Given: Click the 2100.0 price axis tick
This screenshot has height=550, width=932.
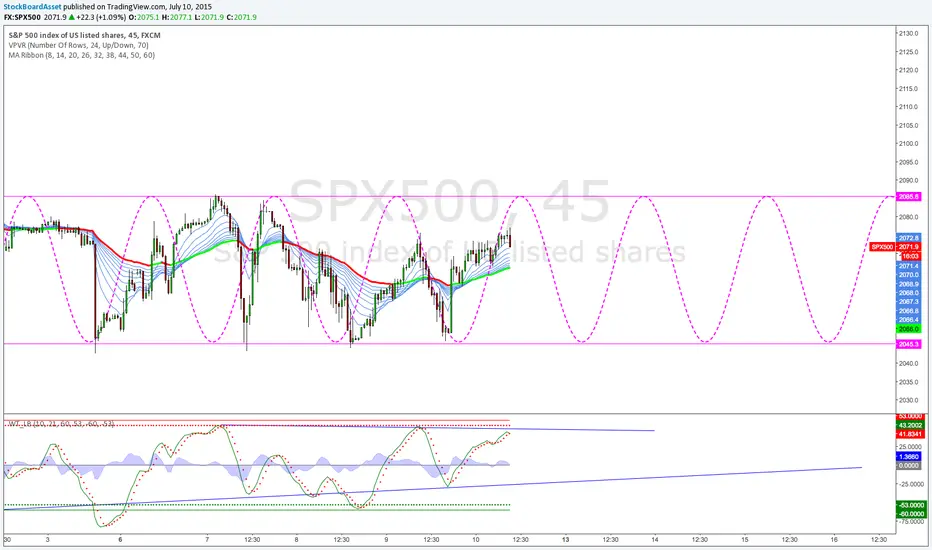Looking at the screenshot, I should coord(910,143).
